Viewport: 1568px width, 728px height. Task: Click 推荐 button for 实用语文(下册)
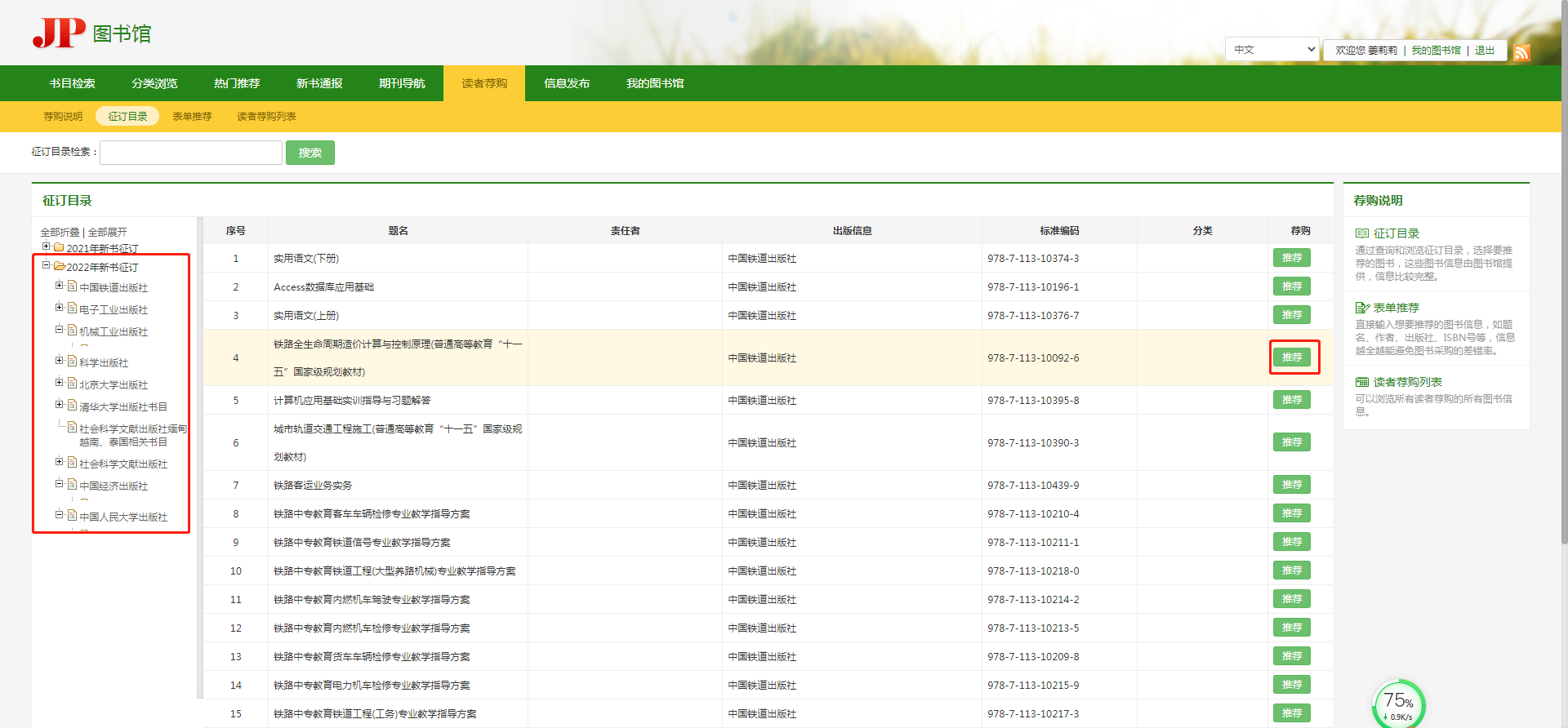tap(1291, 258)
